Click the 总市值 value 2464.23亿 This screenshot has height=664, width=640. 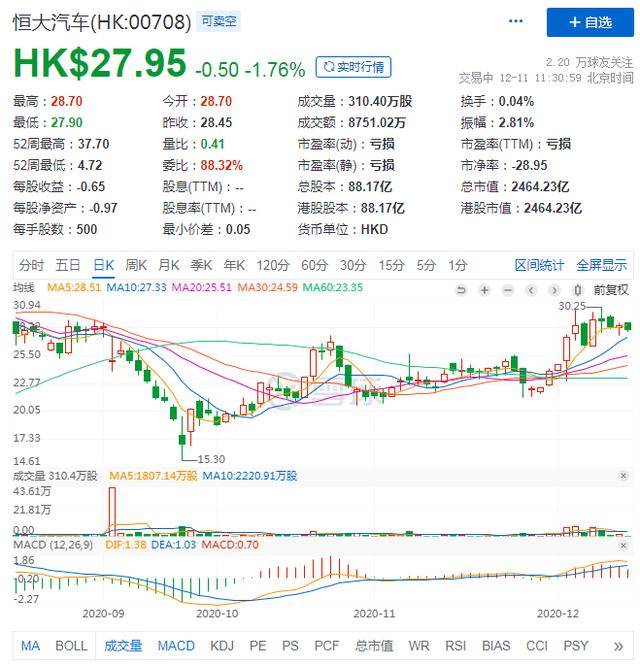tap(540, 187)
